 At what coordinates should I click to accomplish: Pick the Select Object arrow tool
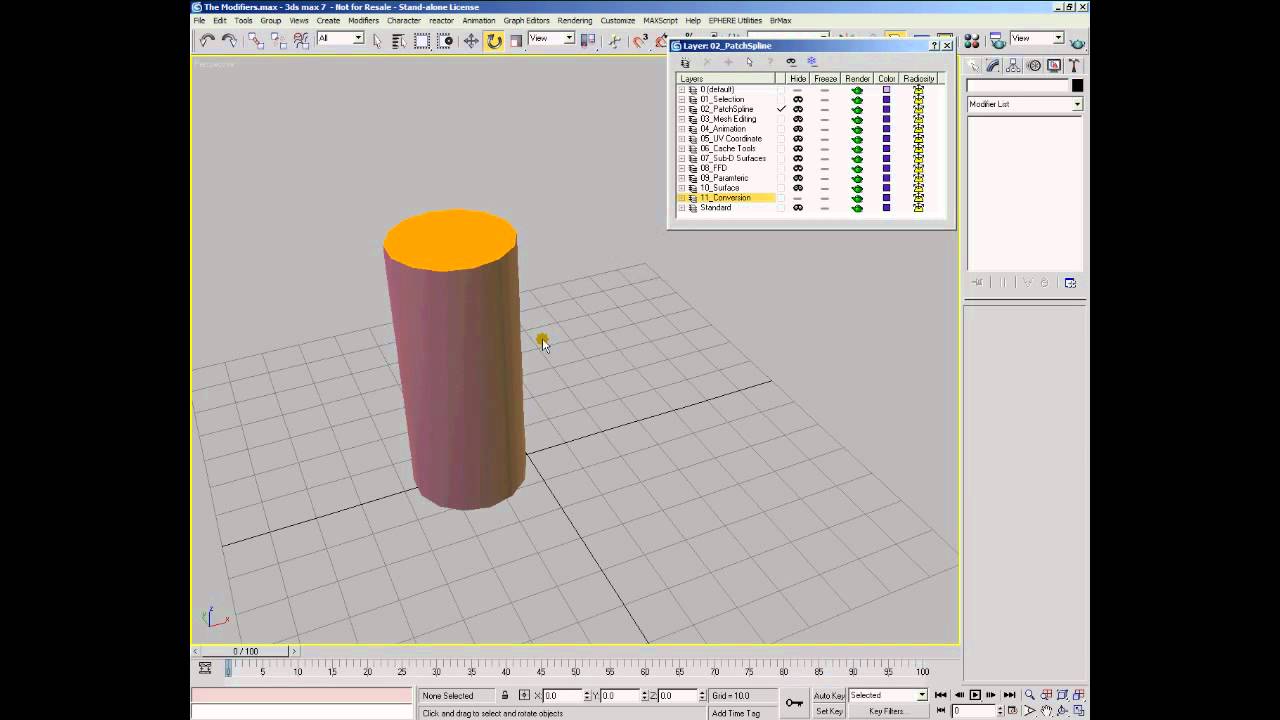[x=377, y=41]
